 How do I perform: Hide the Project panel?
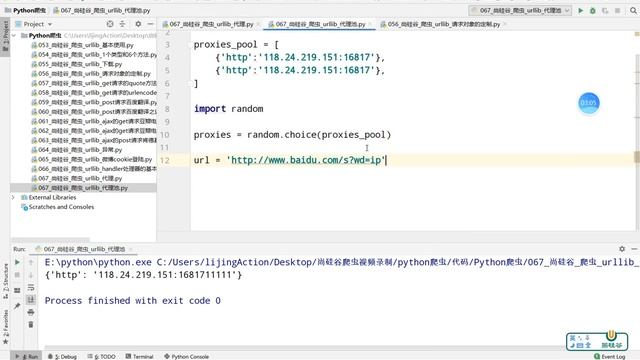tap(150, 24)
